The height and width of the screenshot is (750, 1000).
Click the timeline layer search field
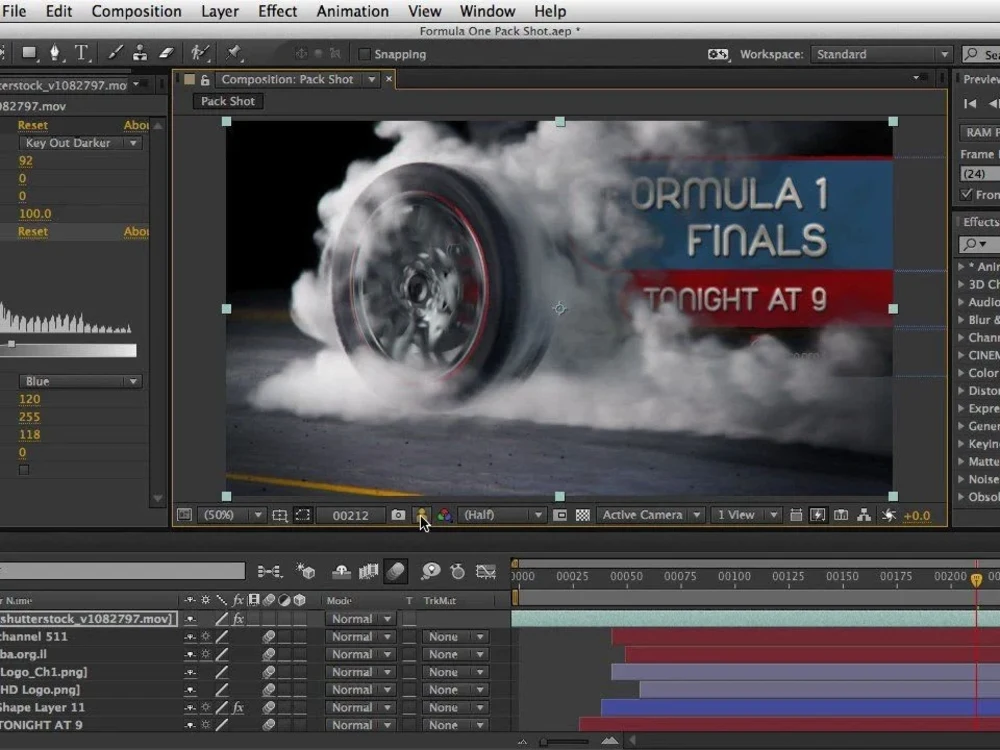[x=122, y=570]
